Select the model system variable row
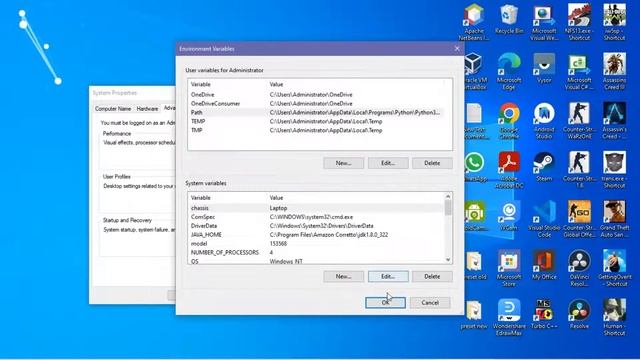This screenshot has height=360, width=640. [x=316, y=244]
